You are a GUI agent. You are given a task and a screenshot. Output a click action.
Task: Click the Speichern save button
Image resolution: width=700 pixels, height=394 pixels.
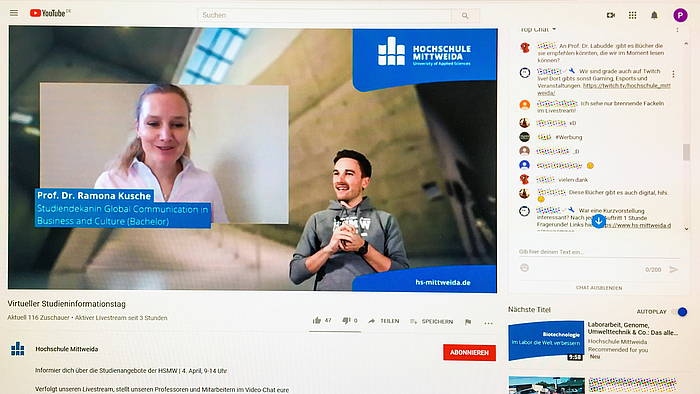tap(431, 321)
